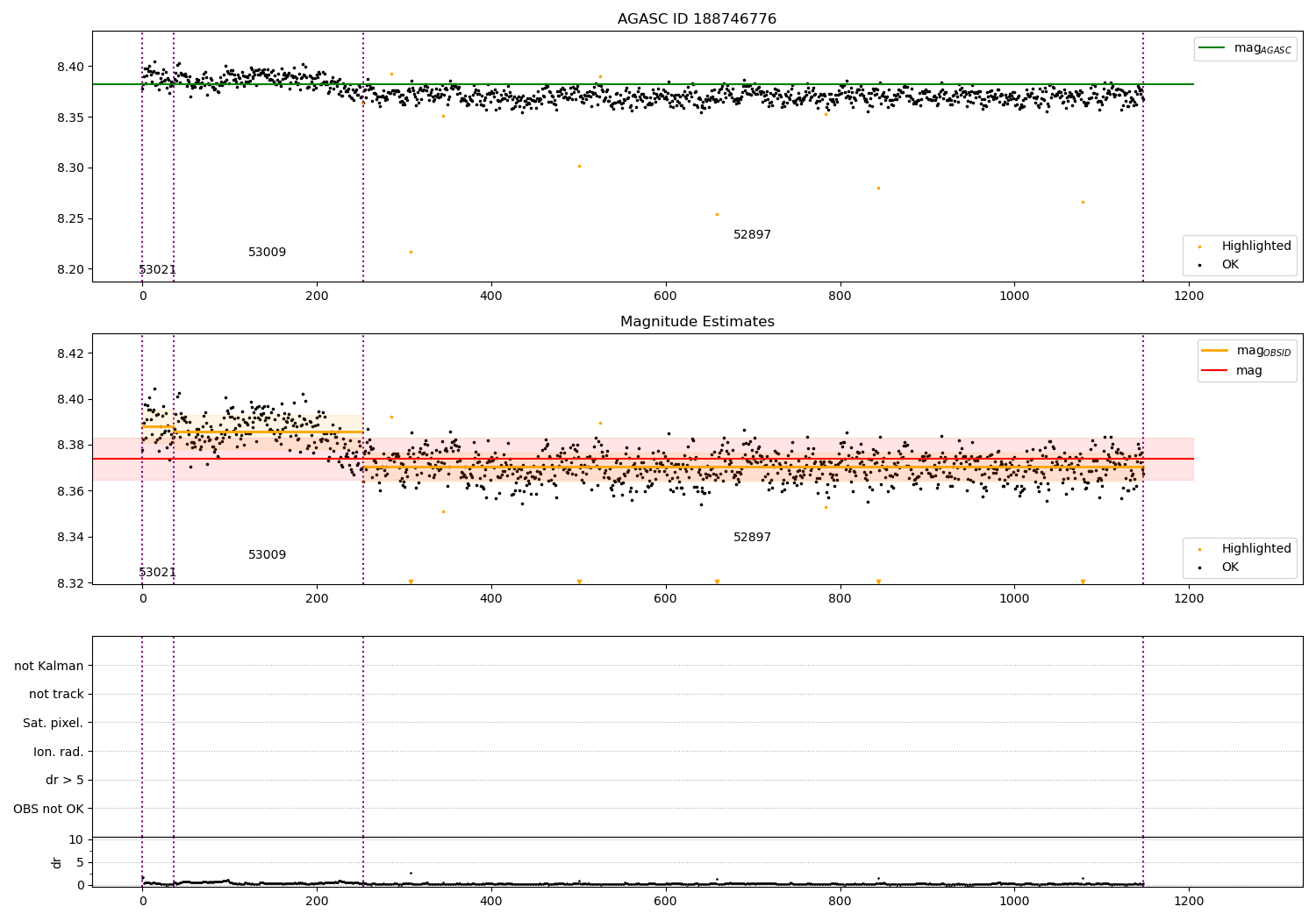
Task: Click the '10' tick on the dr axis
Action: (76, 840)
